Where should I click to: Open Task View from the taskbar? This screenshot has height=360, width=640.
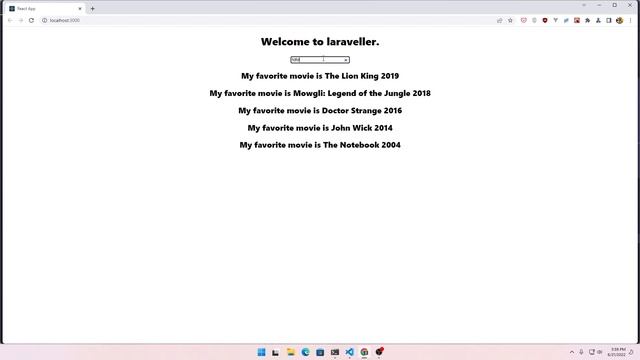[276, 352]
